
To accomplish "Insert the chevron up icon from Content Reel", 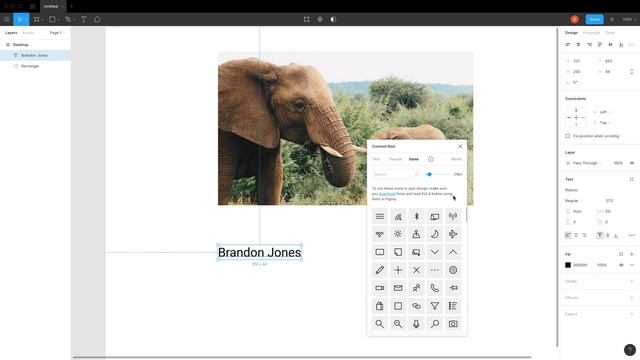I will (453, 252).
